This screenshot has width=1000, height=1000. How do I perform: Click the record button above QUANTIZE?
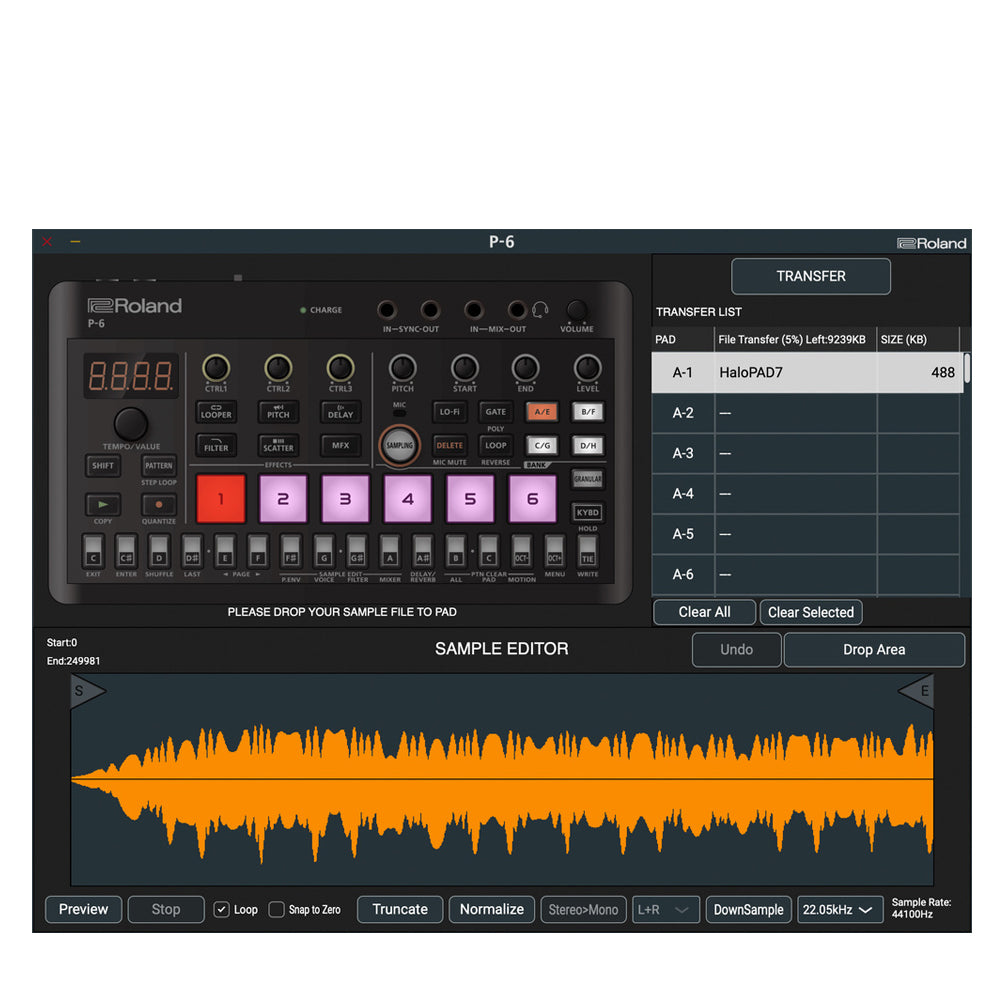pyautogui.click(x=158, y=505)
